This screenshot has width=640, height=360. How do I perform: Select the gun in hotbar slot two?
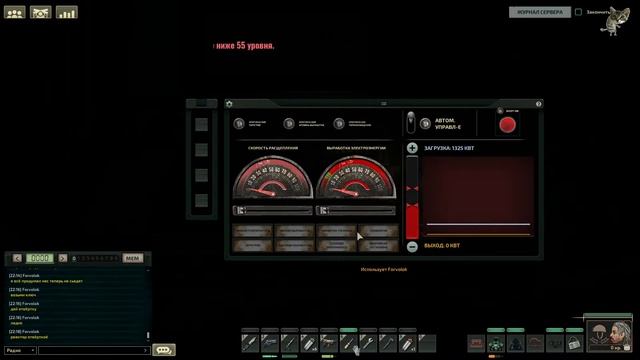tap(270, 343)
